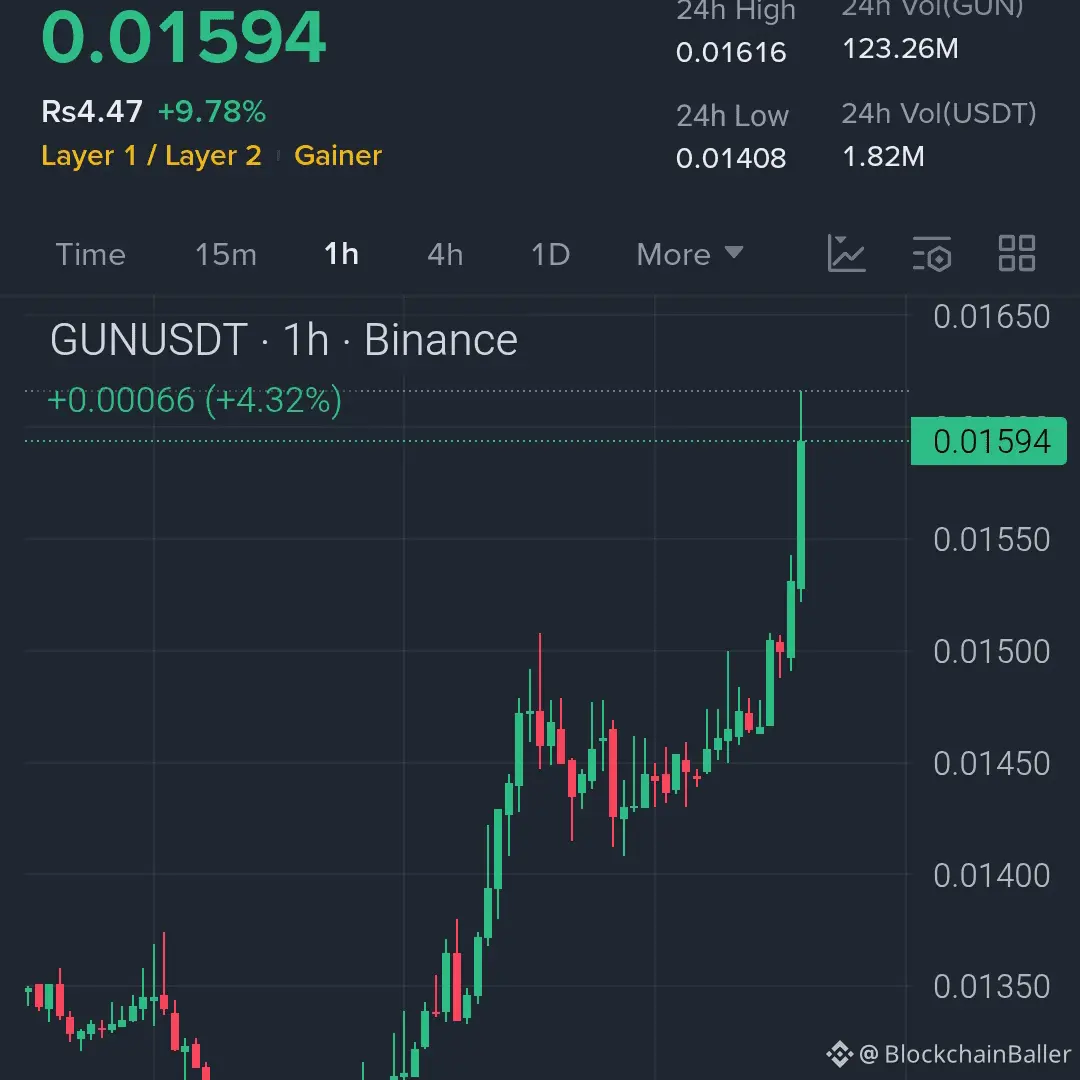
Task: Open the Layer 1 / Layer 2 tag
Action: (152, 156)
